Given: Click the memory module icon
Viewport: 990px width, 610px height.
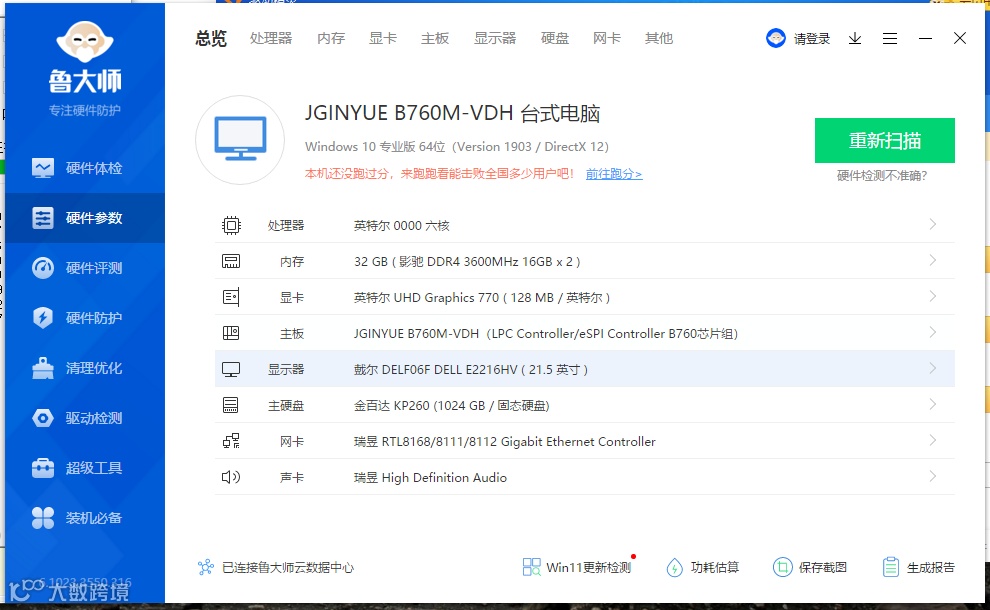Looking at the screenshot, I should click(x=231, y=261).
